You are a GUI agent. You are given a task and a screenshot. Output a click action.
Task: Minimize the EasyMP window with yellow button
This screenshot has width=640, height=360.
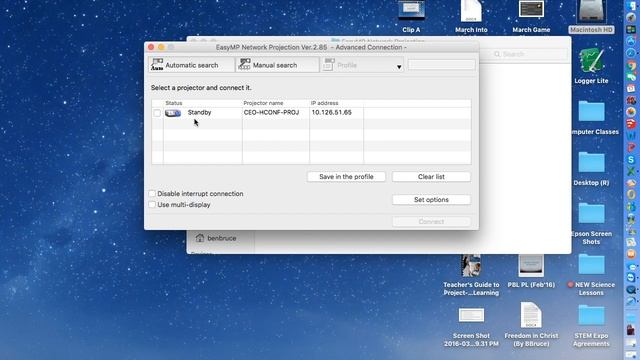point(161,47)
